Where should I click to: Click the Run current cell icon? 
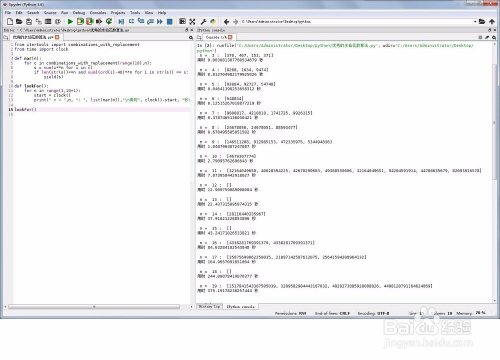click(x=80, y=22)
